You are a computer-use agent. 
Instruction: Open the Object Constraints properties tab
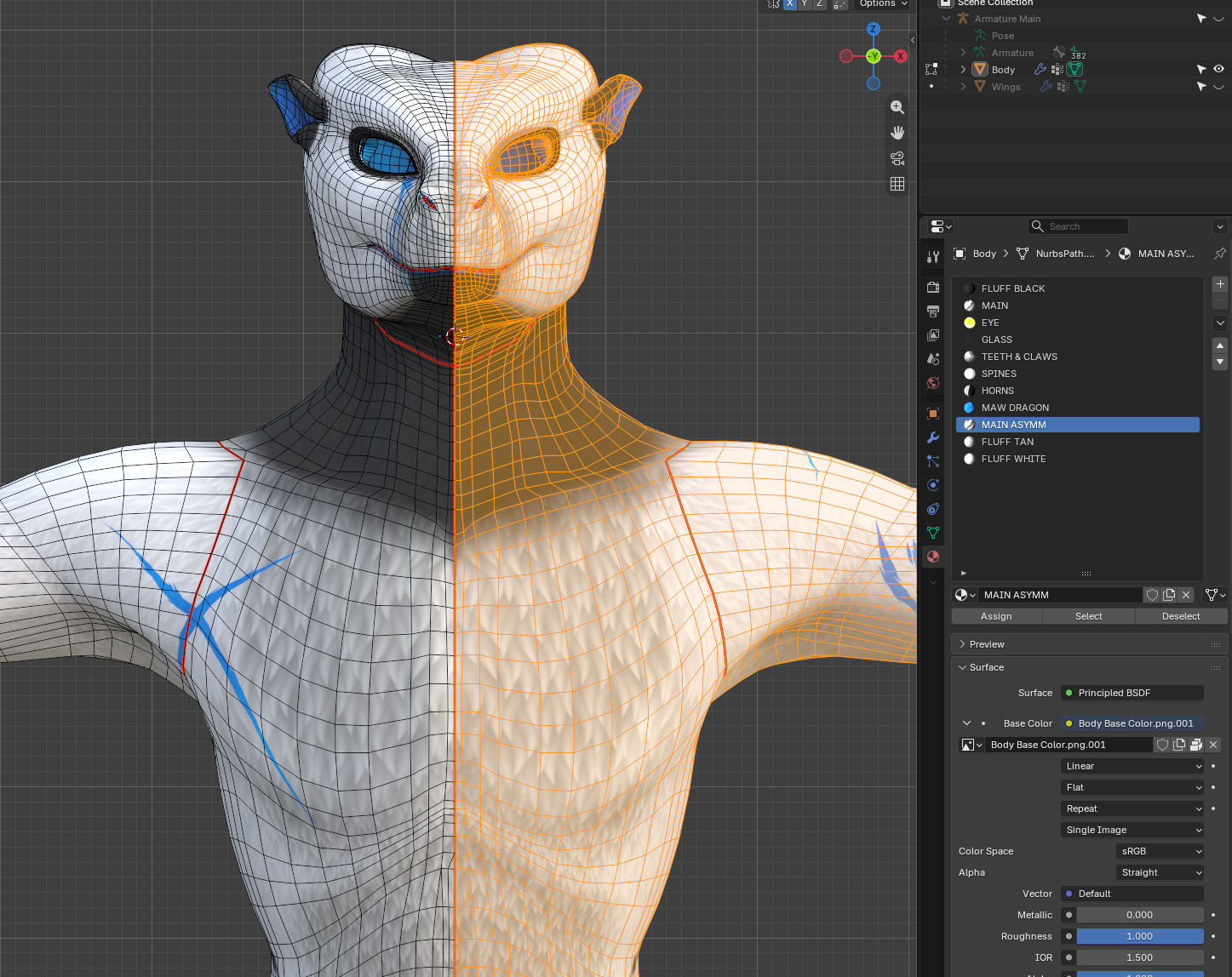(933, 509)
